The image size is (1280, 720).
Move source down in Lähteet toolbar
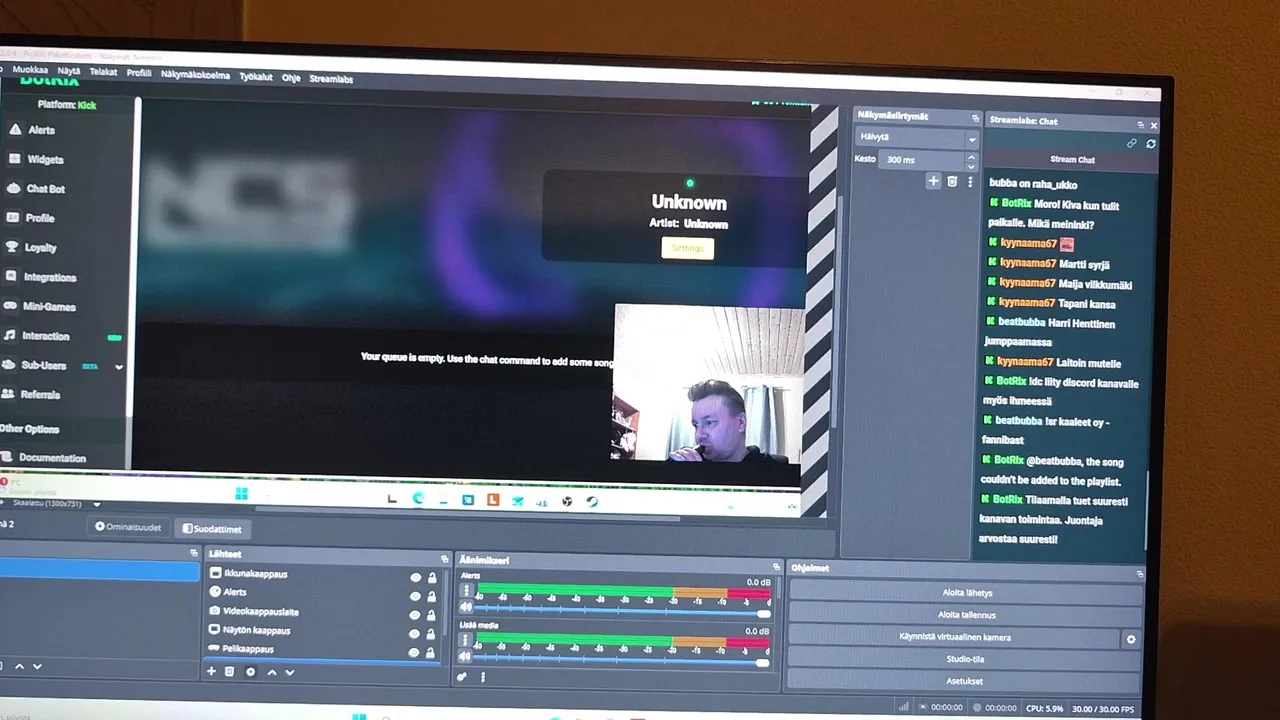290,672
